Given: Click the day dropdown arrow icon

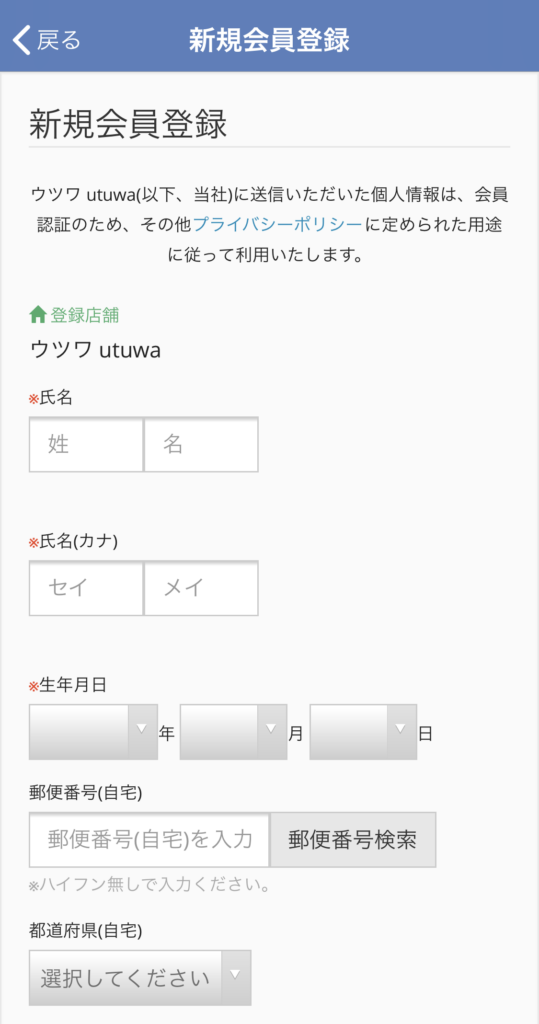Looking at the screenshot, I should 401,729.
